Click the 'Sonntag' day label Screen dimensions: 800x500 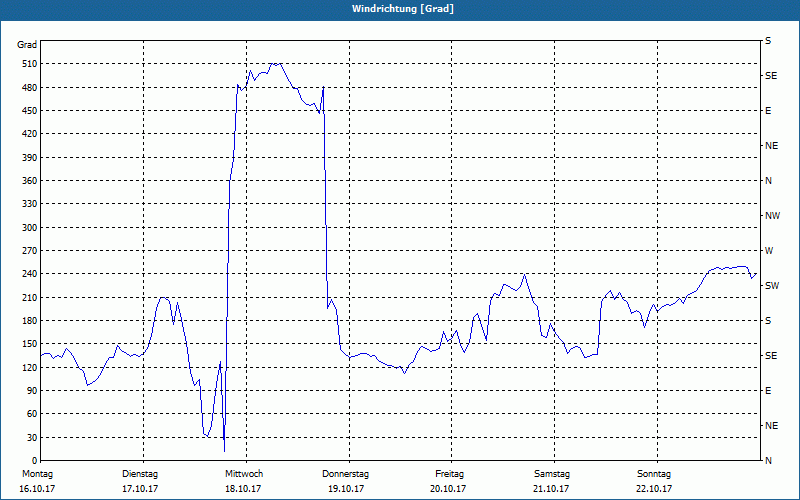coord(654,474)
